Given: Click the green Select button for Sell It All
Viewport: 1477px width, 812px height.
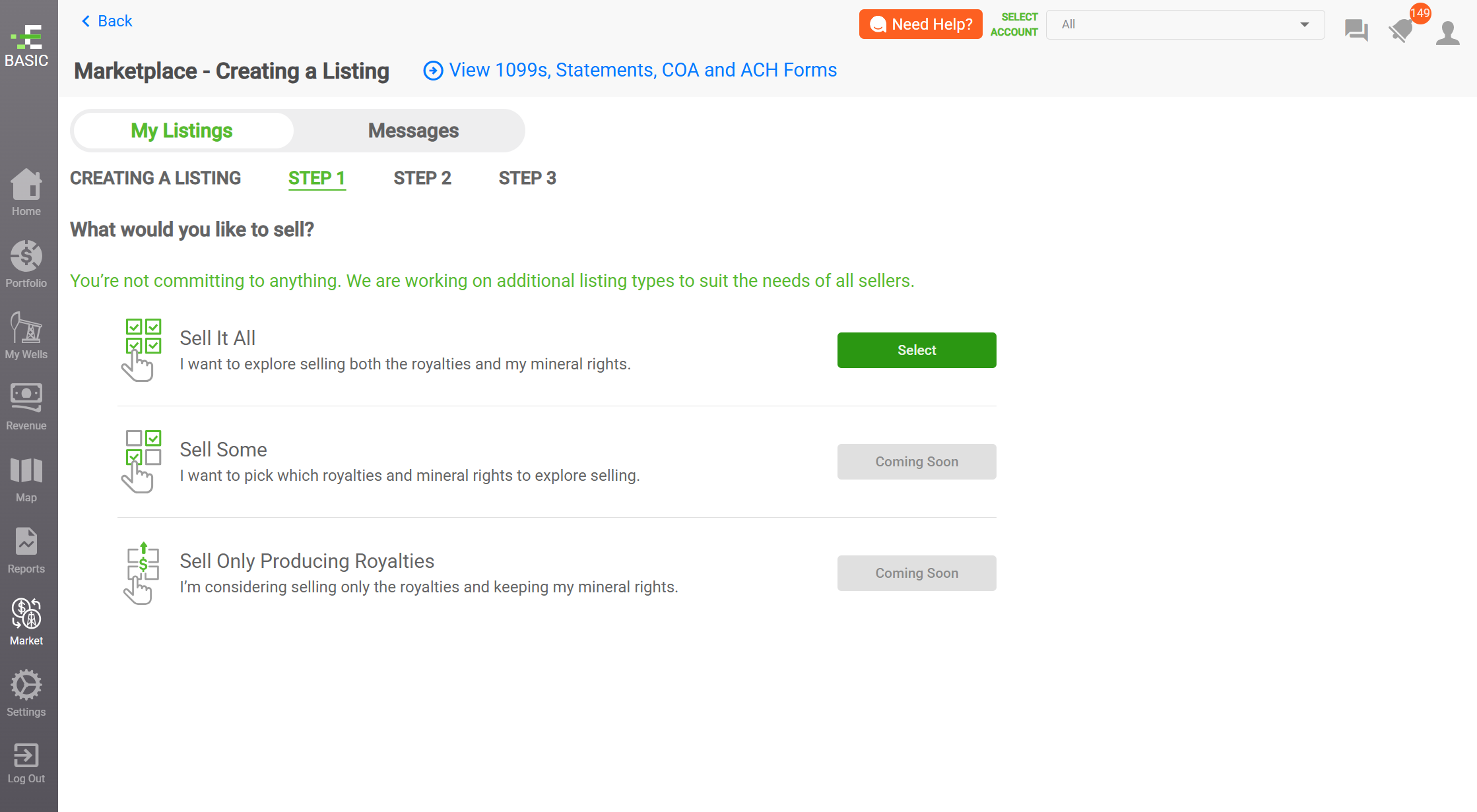Looking at the screenshot, I should pos(916,350).
